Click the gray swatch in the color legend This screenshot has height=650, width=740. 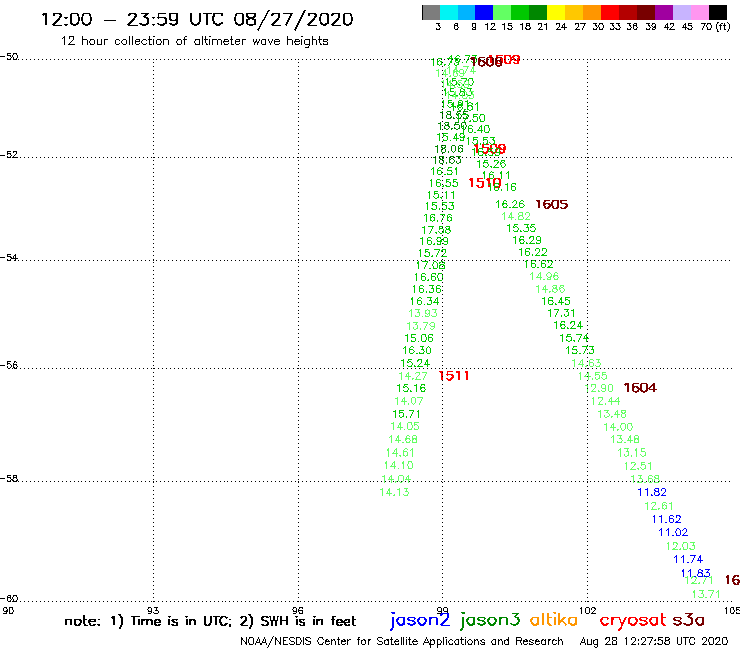431,12
